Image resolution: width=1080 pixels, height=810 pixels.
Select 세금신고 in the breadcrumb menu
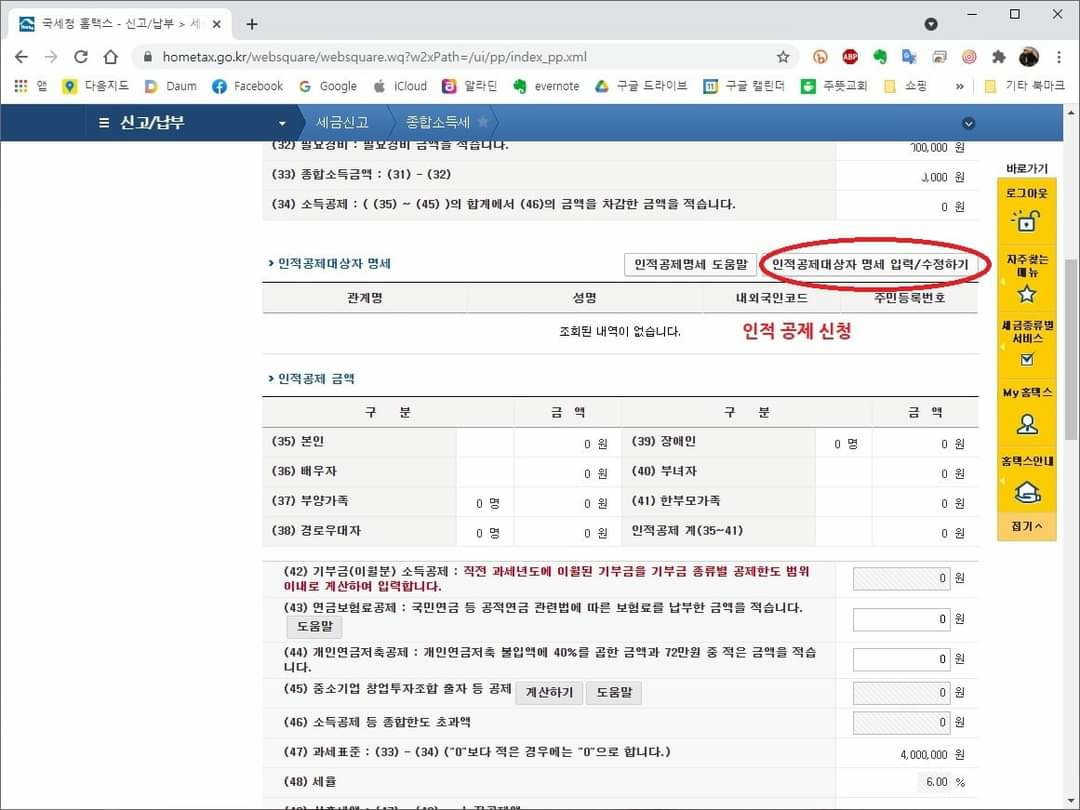[342, 122]
